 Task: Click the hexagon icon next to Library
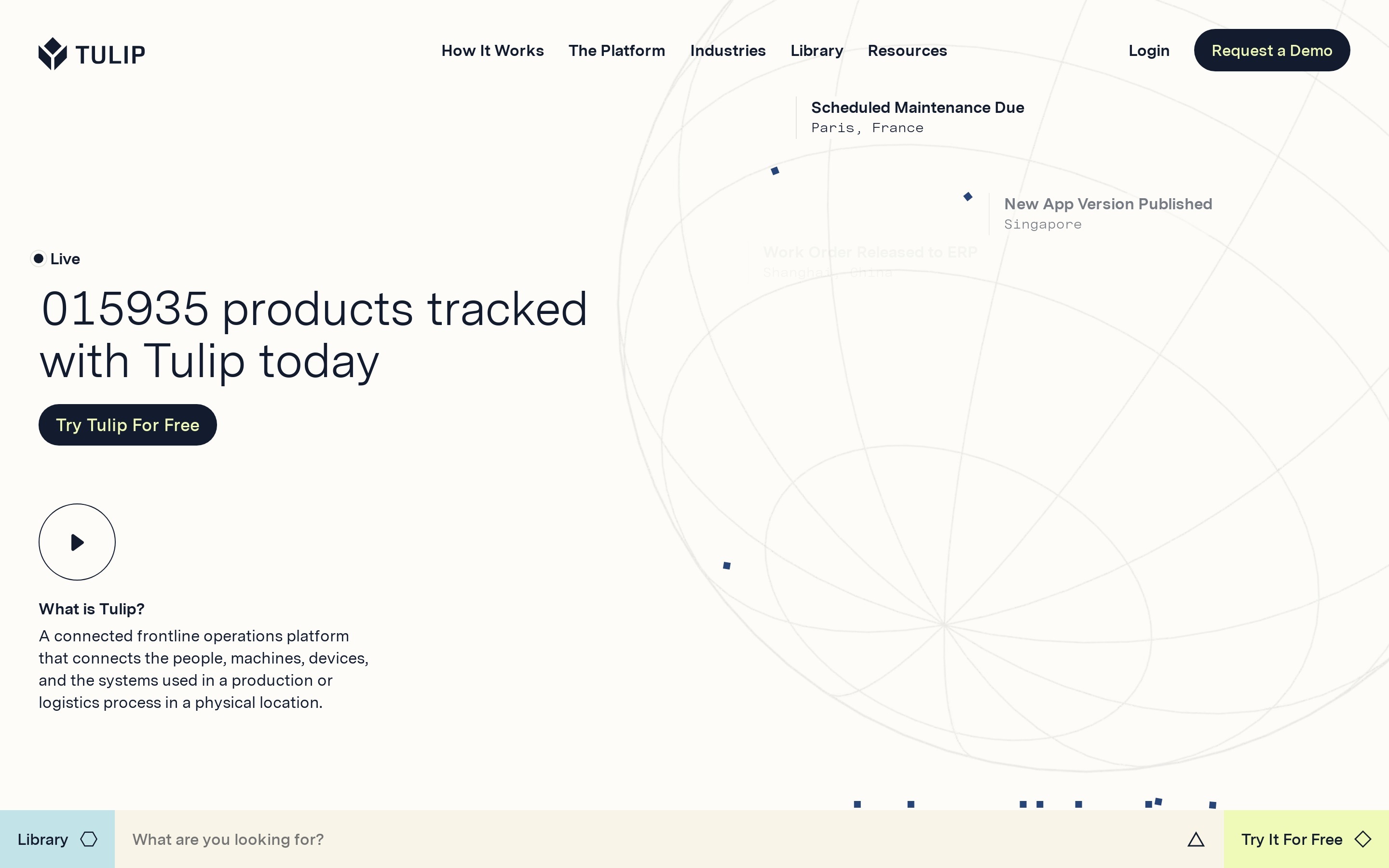[89, 839]
